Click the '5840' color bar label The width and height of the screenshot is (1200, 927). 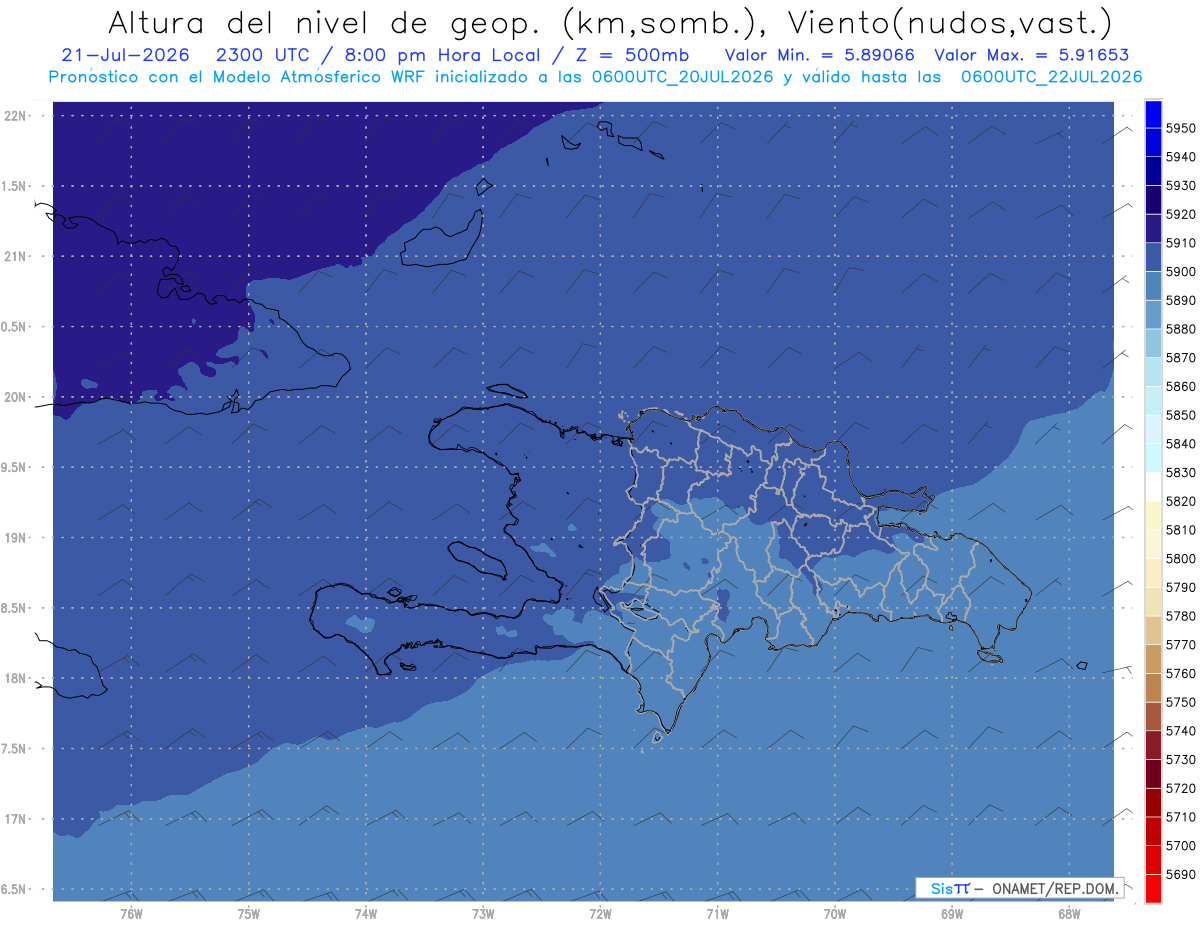point(1180,444)
